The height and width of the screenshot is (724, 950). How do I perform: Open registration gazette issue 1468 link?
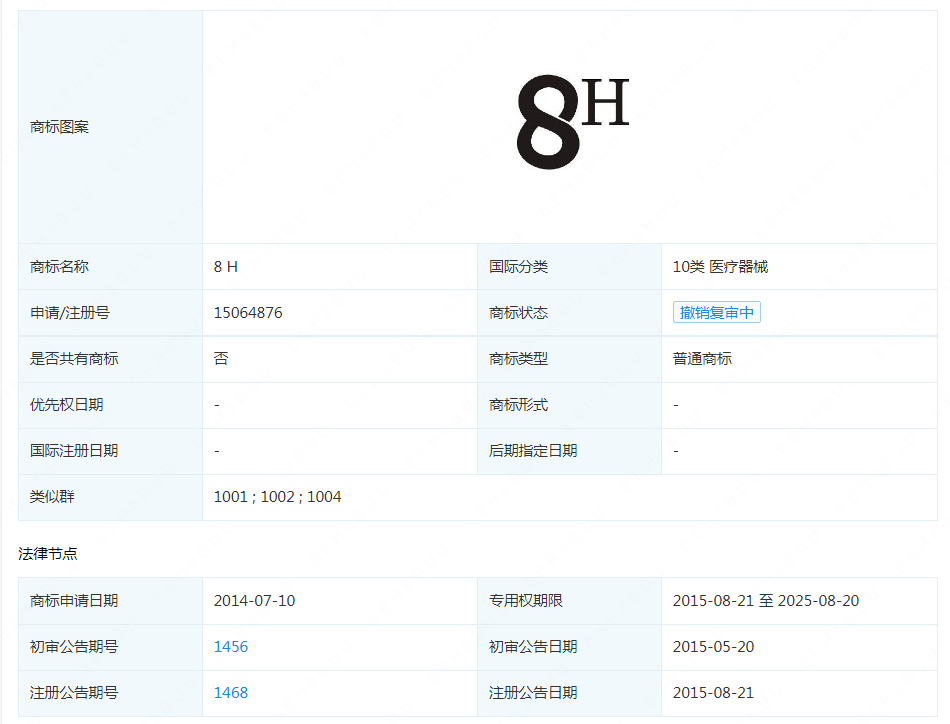(231, 692)
